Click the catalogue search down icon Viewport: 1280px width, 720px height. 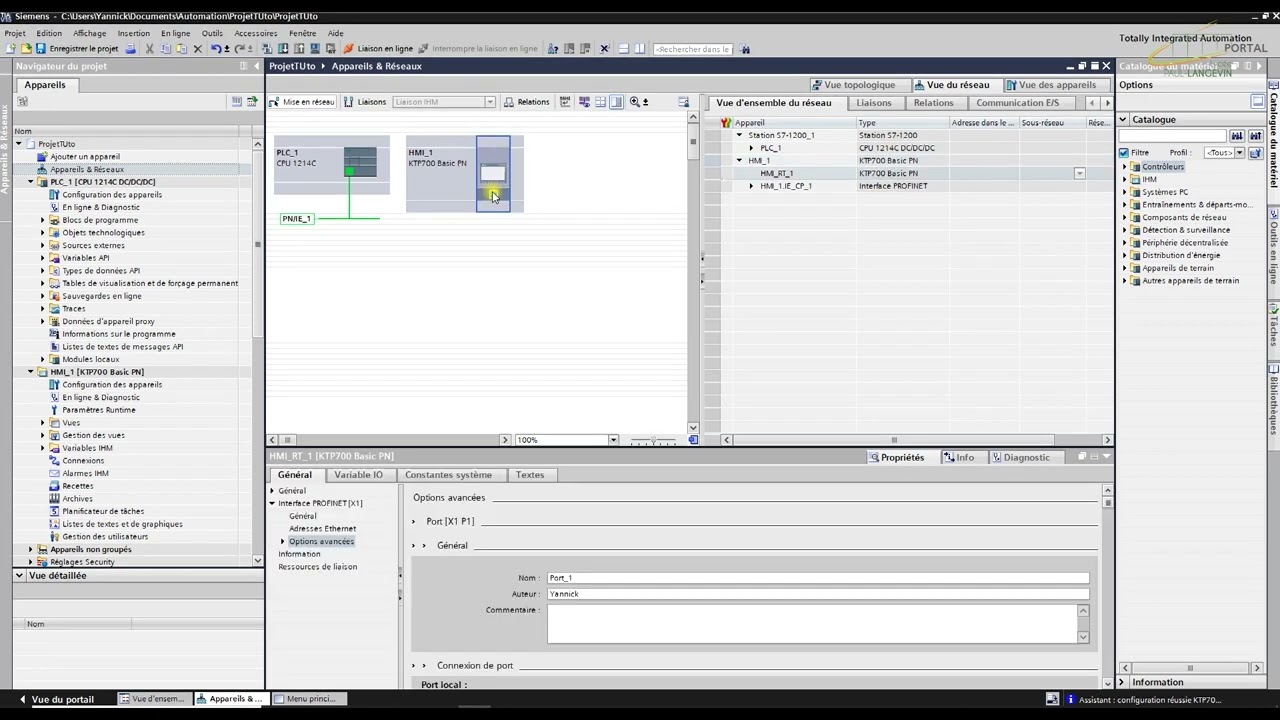[x=1237, y=136]
